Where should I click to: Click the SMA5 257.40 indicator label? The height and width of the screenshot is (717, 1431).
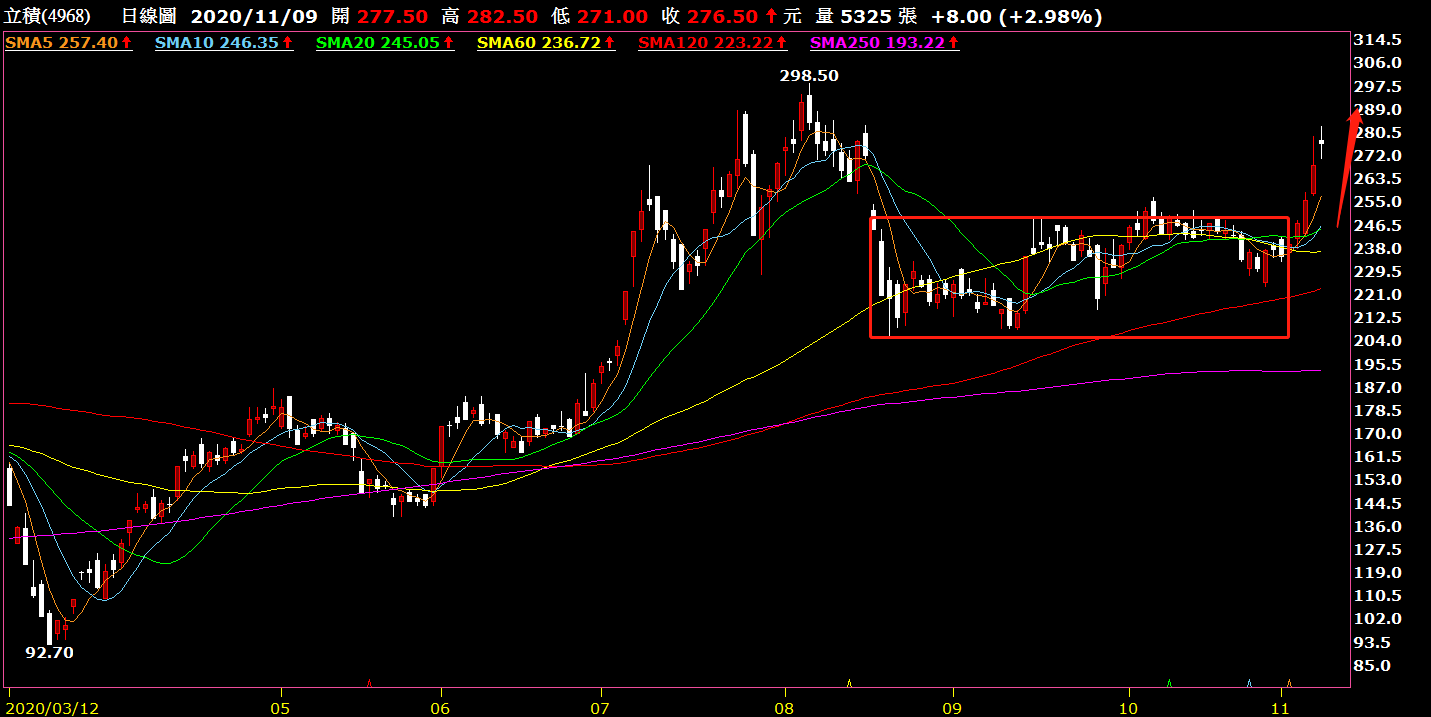[x=68, y=43]
